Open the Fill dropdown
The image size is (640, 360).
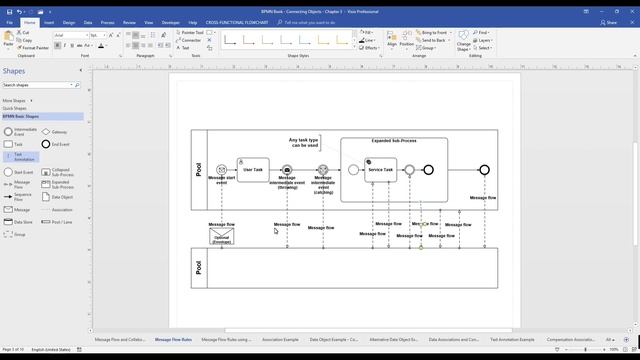tap(366, 32)
